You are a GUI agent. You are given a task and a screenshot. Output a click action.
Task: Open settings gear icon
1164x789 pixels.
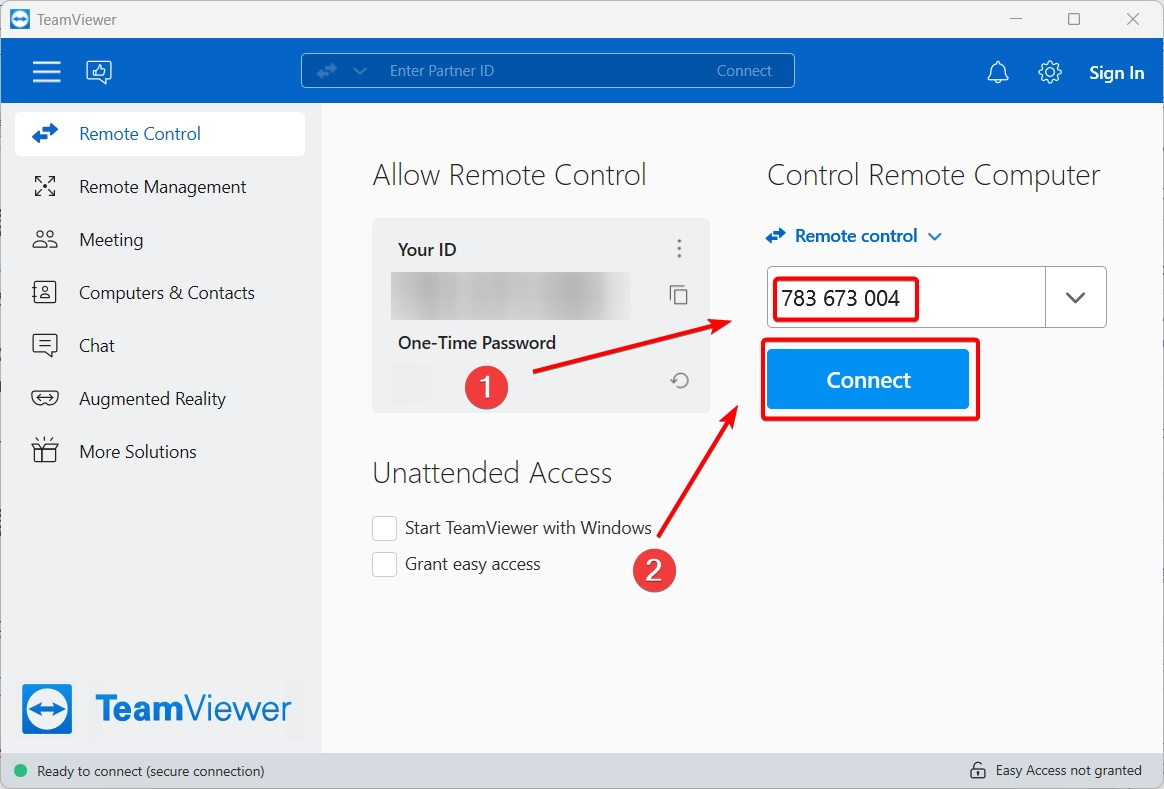(1050, 72)
